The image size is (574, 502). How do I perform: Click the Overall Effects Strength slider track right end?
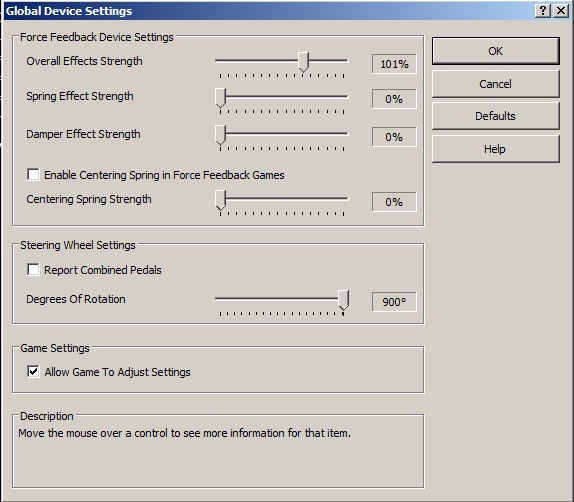click(x=346, y=60)
